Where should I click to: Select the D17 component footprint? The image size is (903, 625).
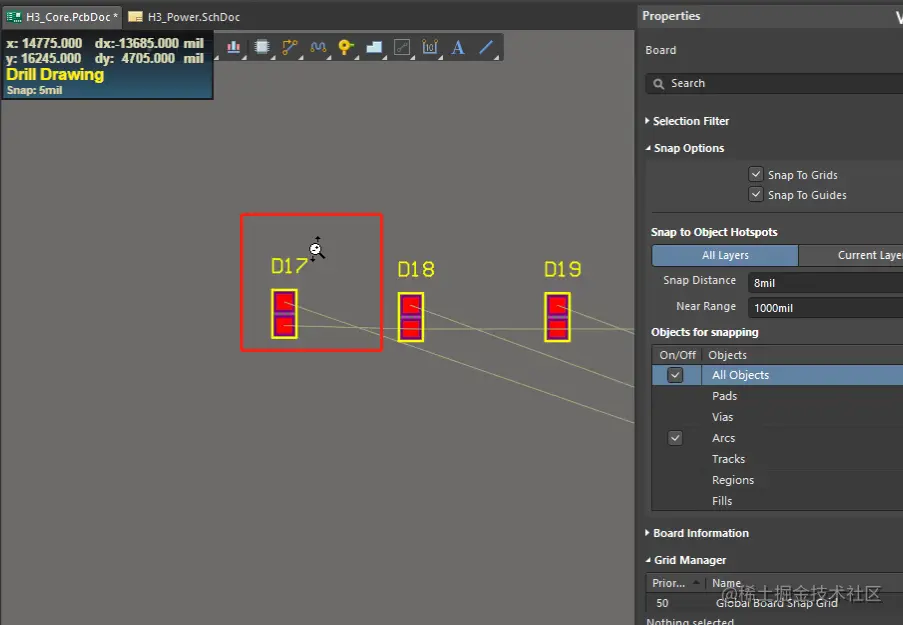point(284,313)
